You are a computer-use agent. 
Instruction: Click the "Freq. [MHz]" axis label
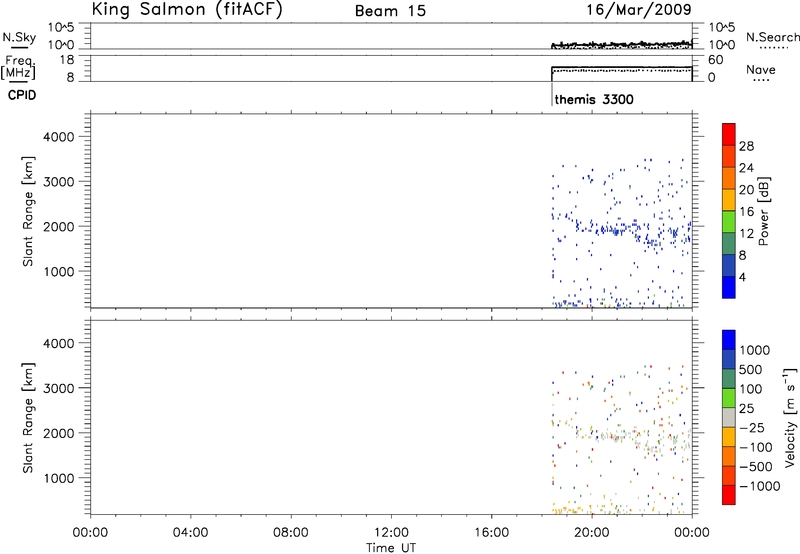pos(18,67)
